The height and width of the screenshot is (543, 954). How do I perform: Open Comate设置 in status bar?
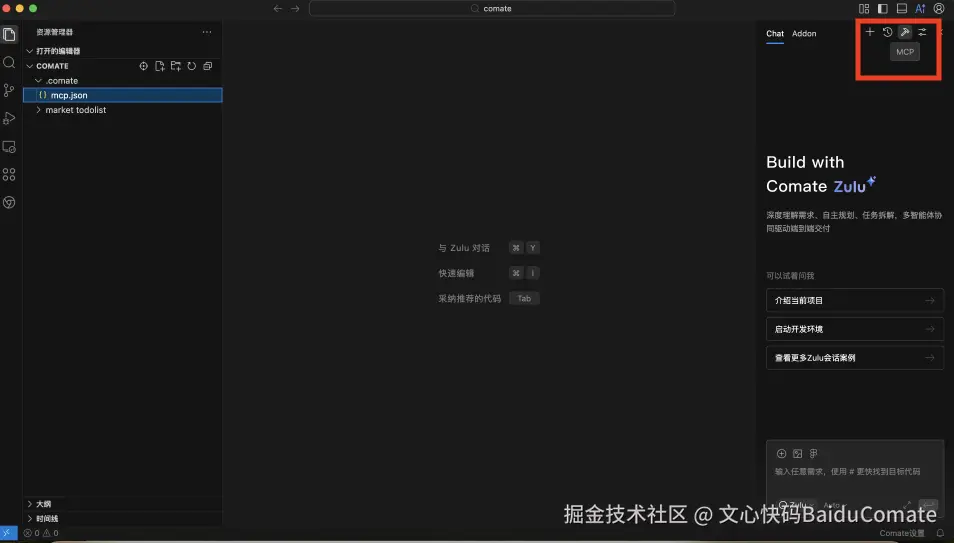pos(902,533)
